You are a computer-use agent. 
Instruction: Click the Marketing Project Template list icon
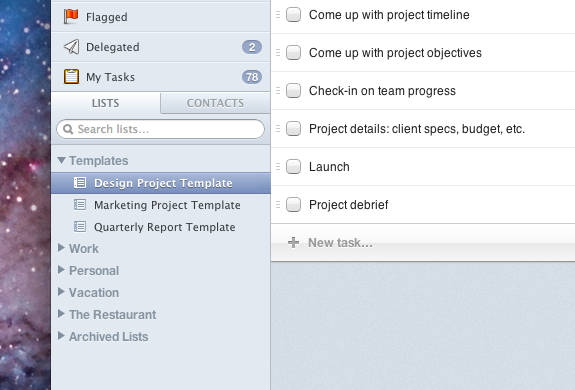click(80, 205)
